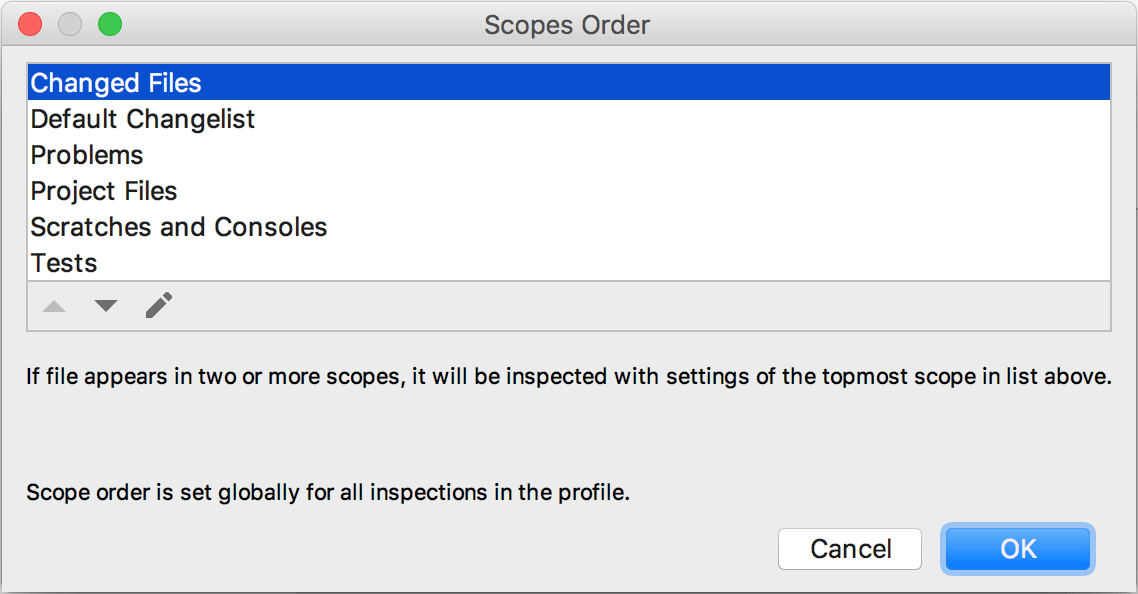1138x594 pixels.
Task: Highlight the Tests scope entry
Action: [569, 263]
